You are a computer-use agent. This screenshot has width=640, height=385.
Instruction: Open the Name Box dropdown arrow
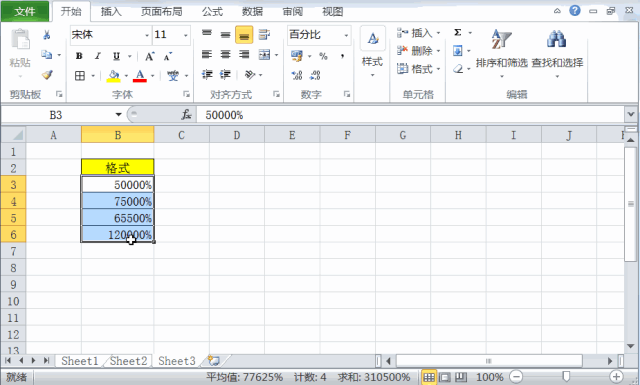tap(118, 115)
